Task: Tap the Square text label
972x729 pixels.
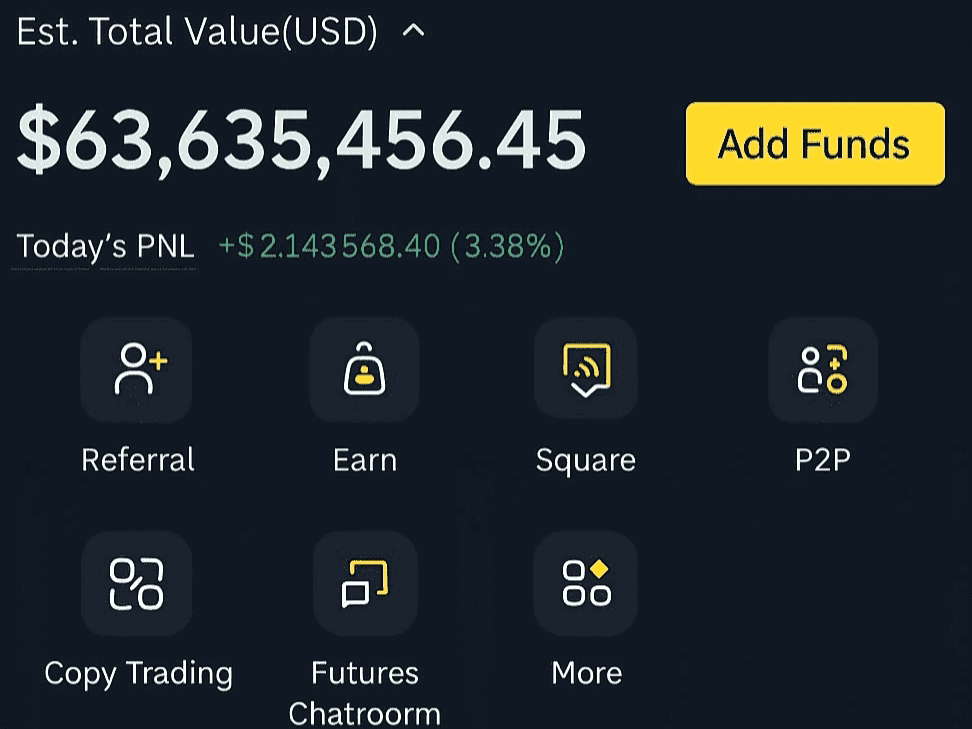Action: coord(586,461)
